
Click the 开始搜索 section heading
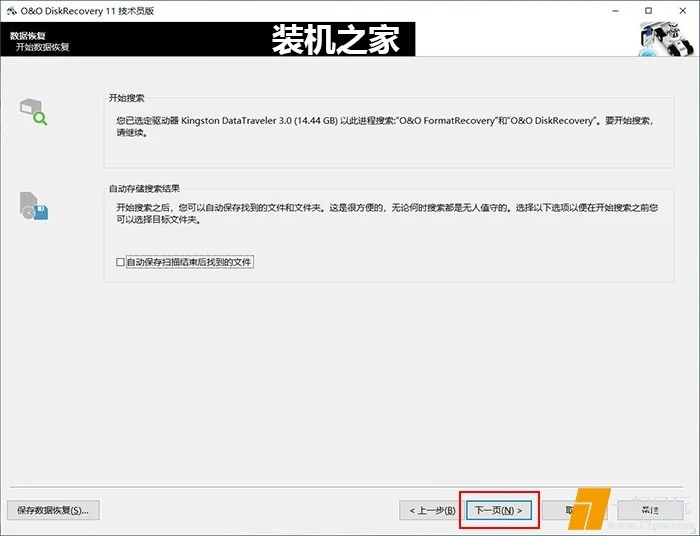point(127,98)
